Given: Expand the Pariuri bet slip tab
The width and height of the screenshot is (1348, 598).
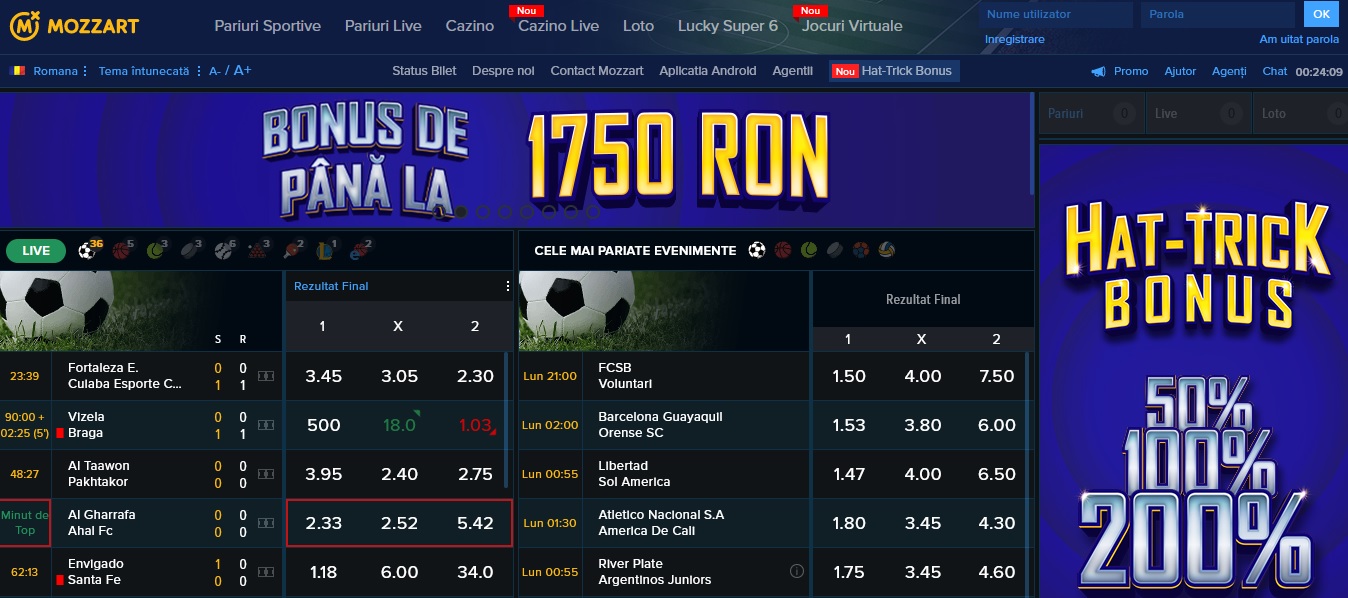Looking at the screenshot, I should click(x=1091, y=114).
